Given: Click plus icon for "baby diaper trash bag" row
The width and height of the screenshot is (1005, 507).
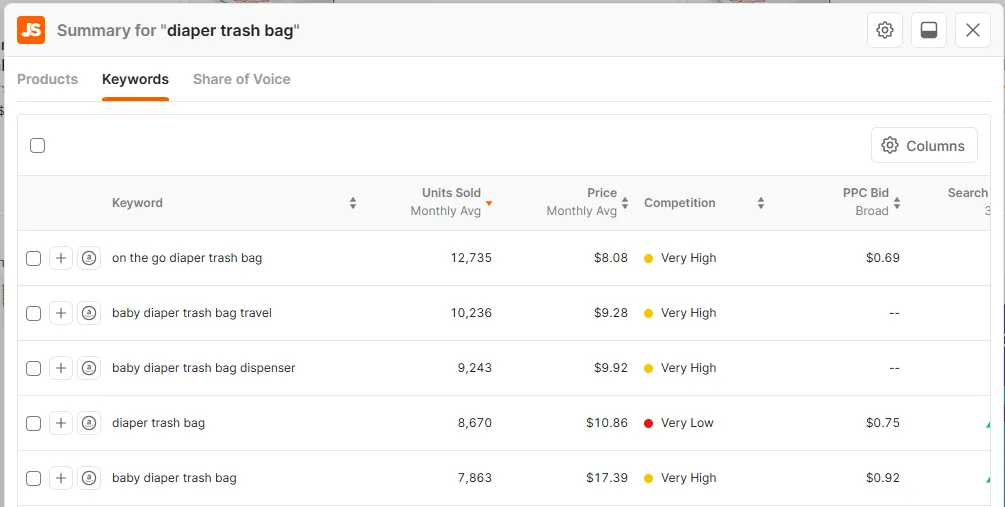Looking at the screenshot, I should pyautogui.click(x=61, y=478).
